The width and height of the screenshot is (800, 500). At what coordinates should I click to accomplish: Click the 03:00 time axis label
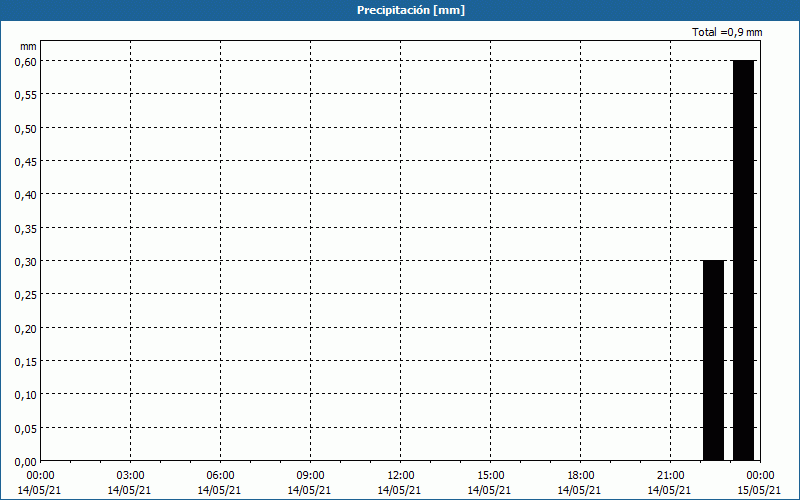(x=130, y=476)
